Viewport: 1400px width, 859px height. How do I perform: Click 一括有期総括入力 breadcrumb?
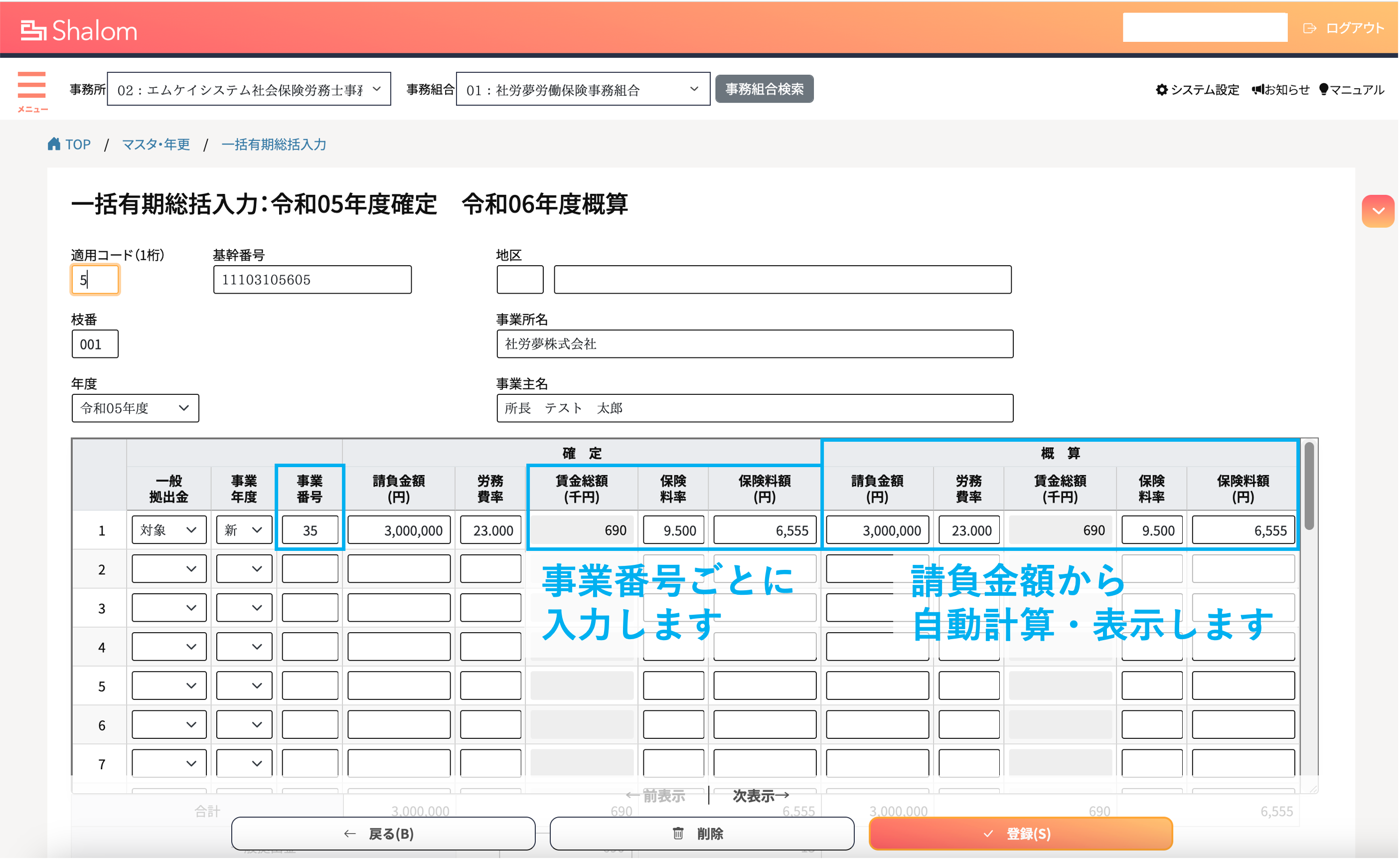[274, 145]
